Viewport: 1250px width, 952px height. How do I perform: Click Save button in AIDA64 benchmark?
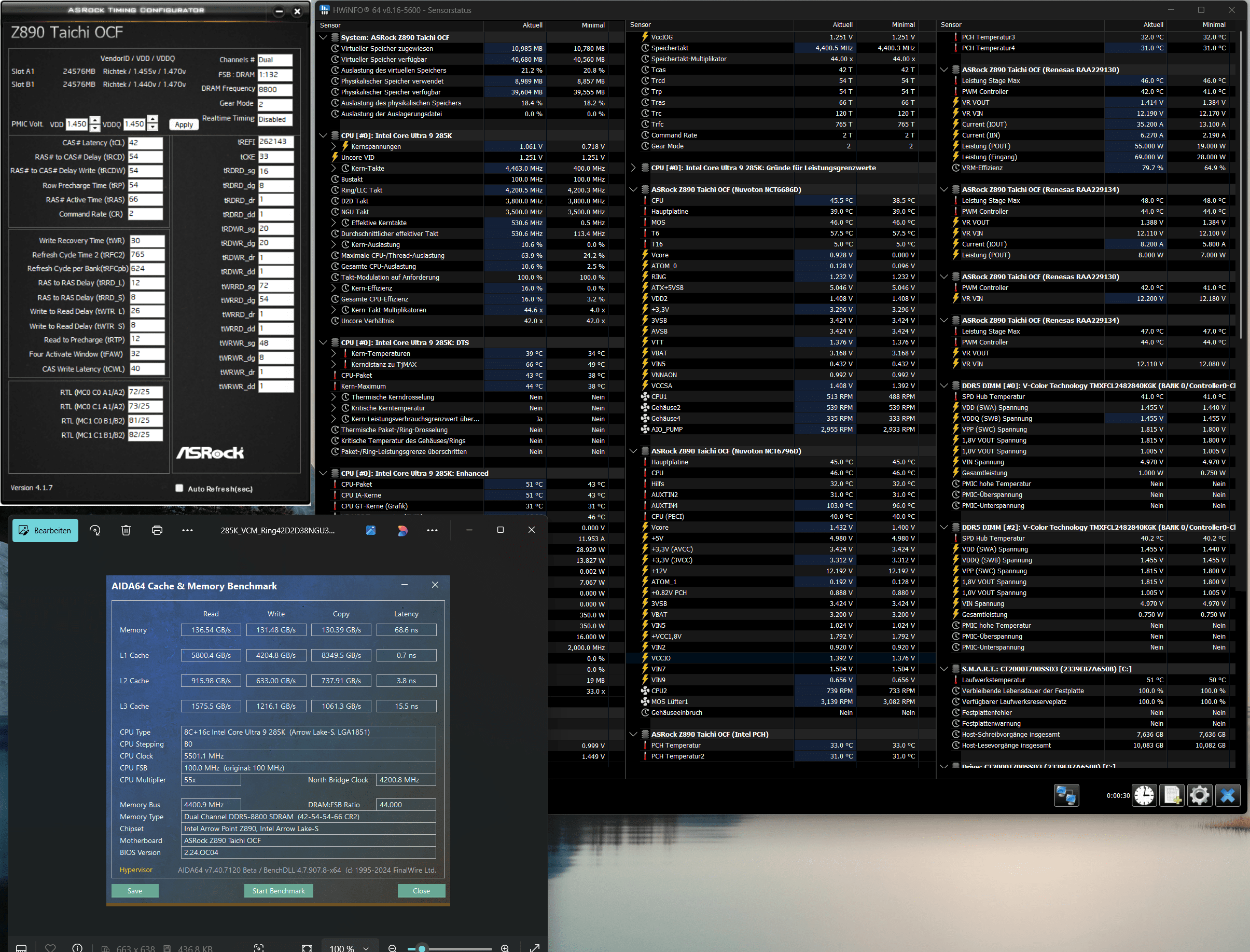tap(135, 891)
